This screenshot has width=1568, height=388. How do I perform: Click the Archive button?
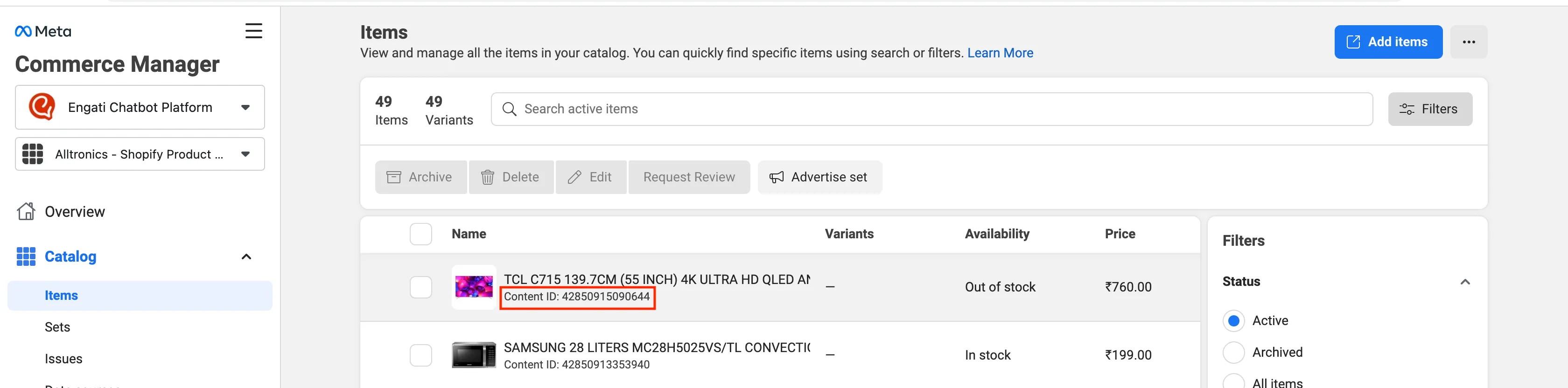point(420,177)
